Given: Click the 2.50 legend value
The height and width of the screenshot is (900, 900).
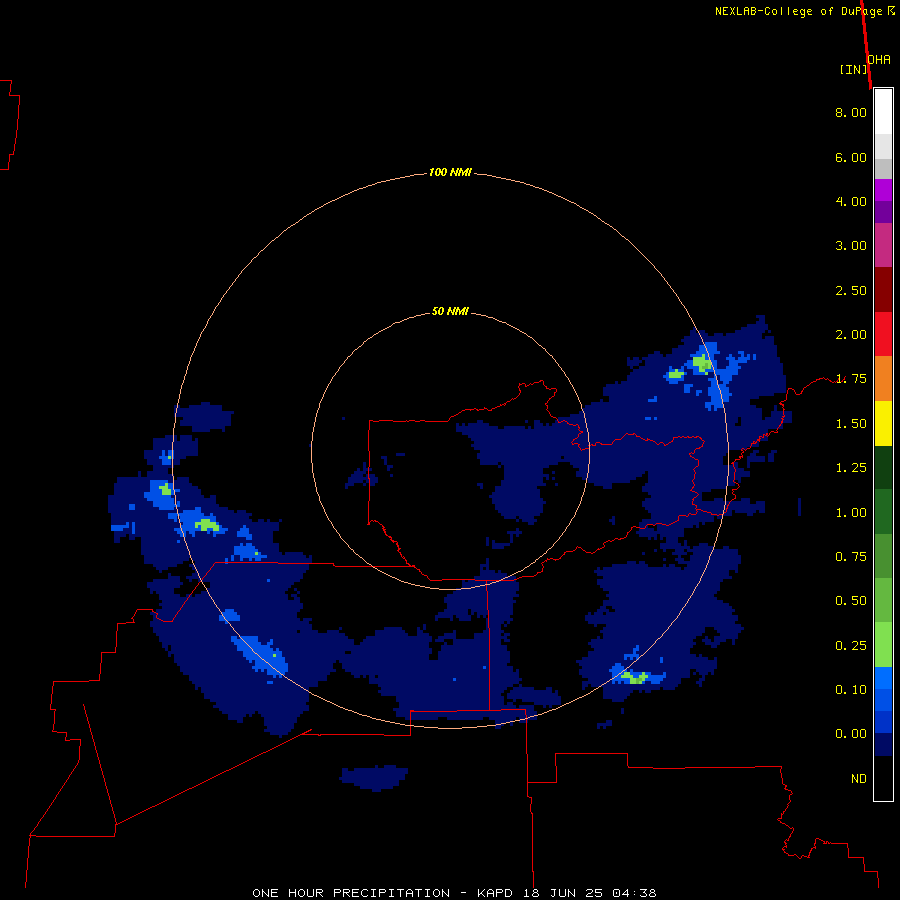Looking at the screenshot, I should [851, 290].
